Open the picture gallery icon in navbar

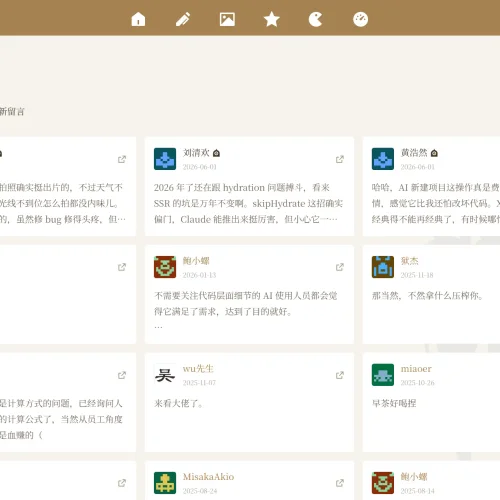[x=227, y=19]
